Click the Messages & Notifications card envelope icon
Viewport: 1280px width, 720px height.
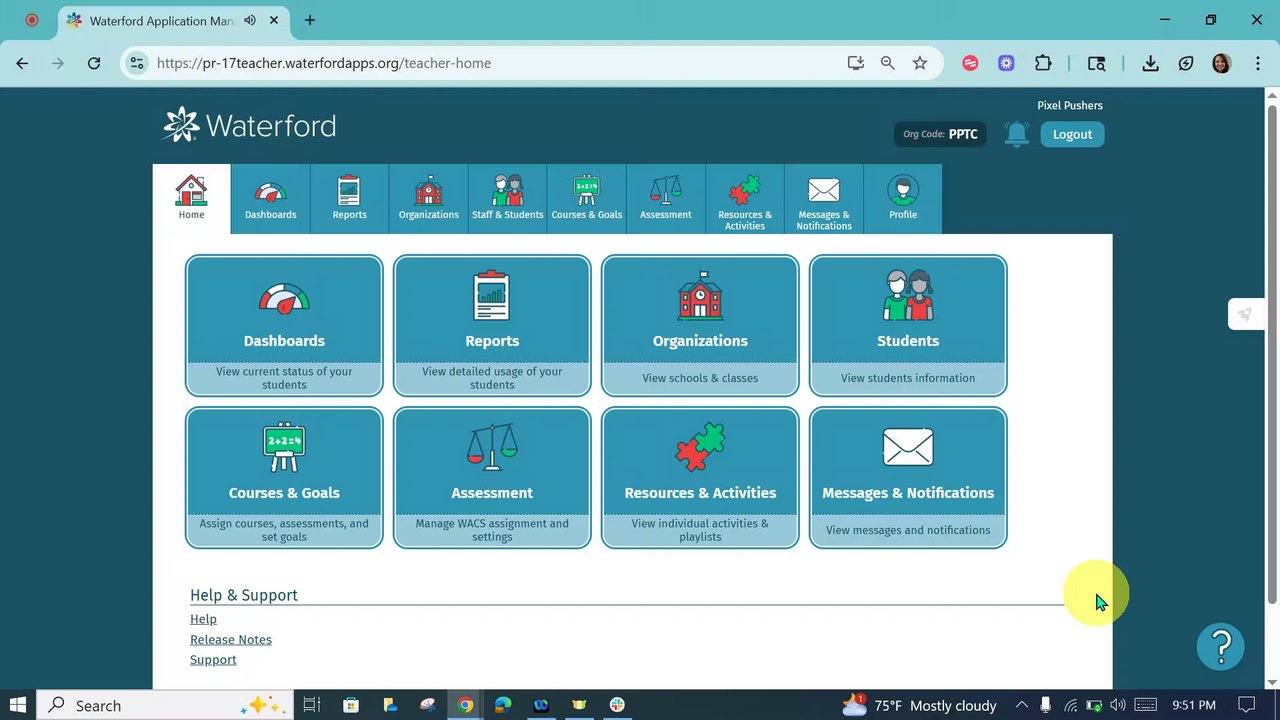pyautogui.click(x=908, y=447)
